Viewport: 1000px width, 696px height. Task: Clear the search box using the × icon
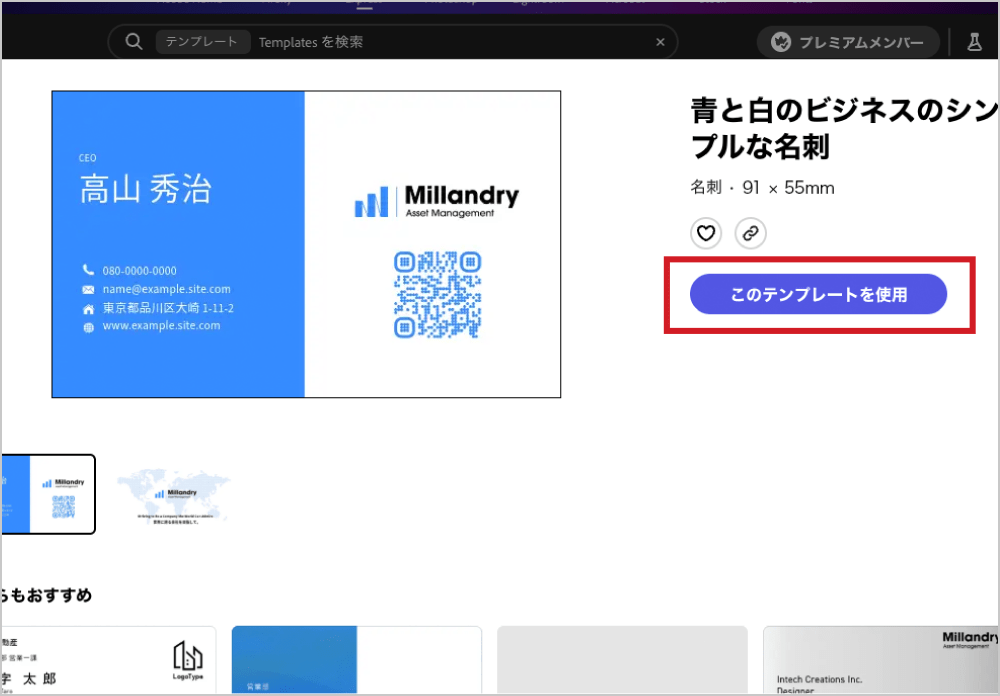(x=660, y=41)
